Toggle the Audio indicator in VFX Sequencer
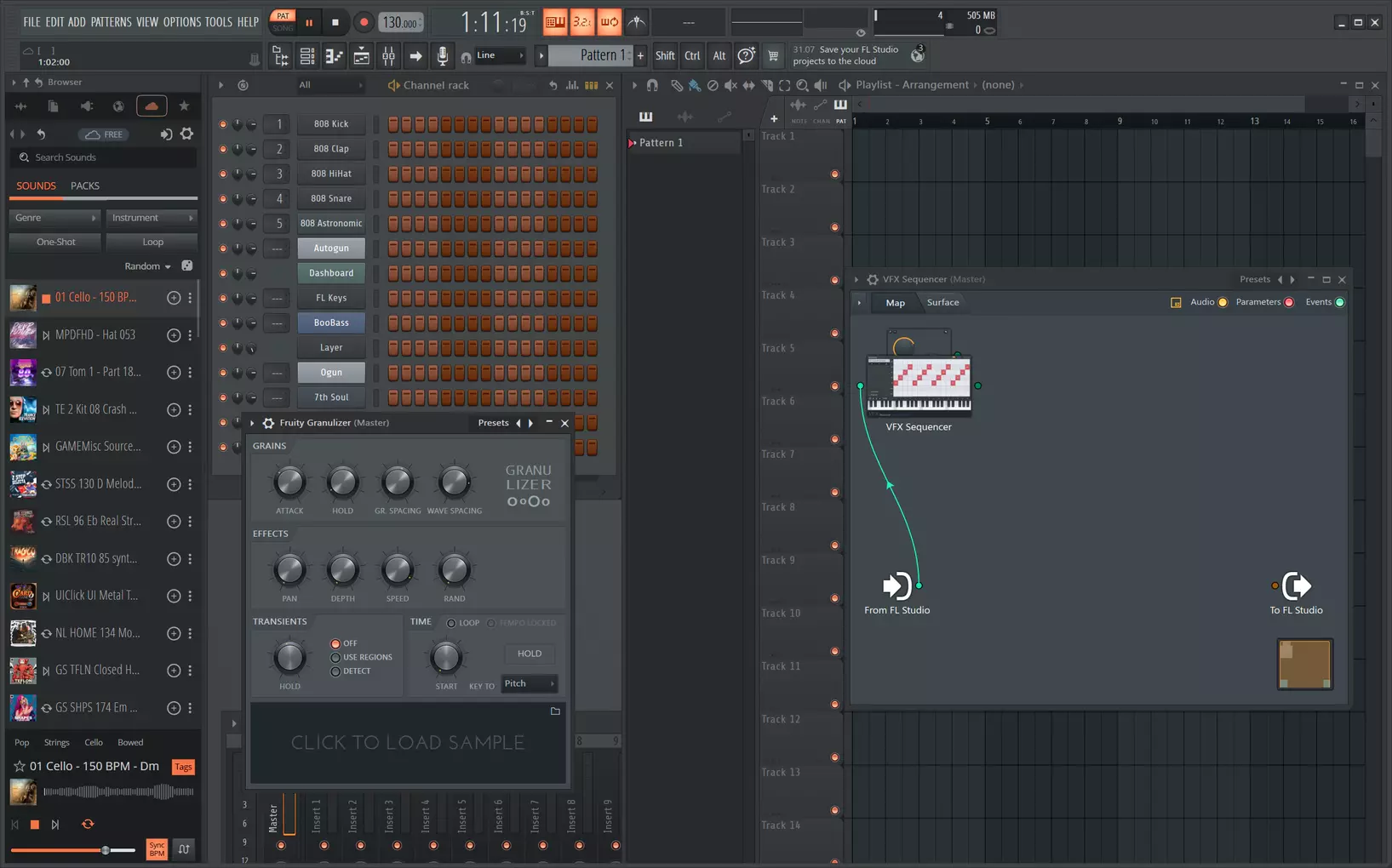 1223,303
